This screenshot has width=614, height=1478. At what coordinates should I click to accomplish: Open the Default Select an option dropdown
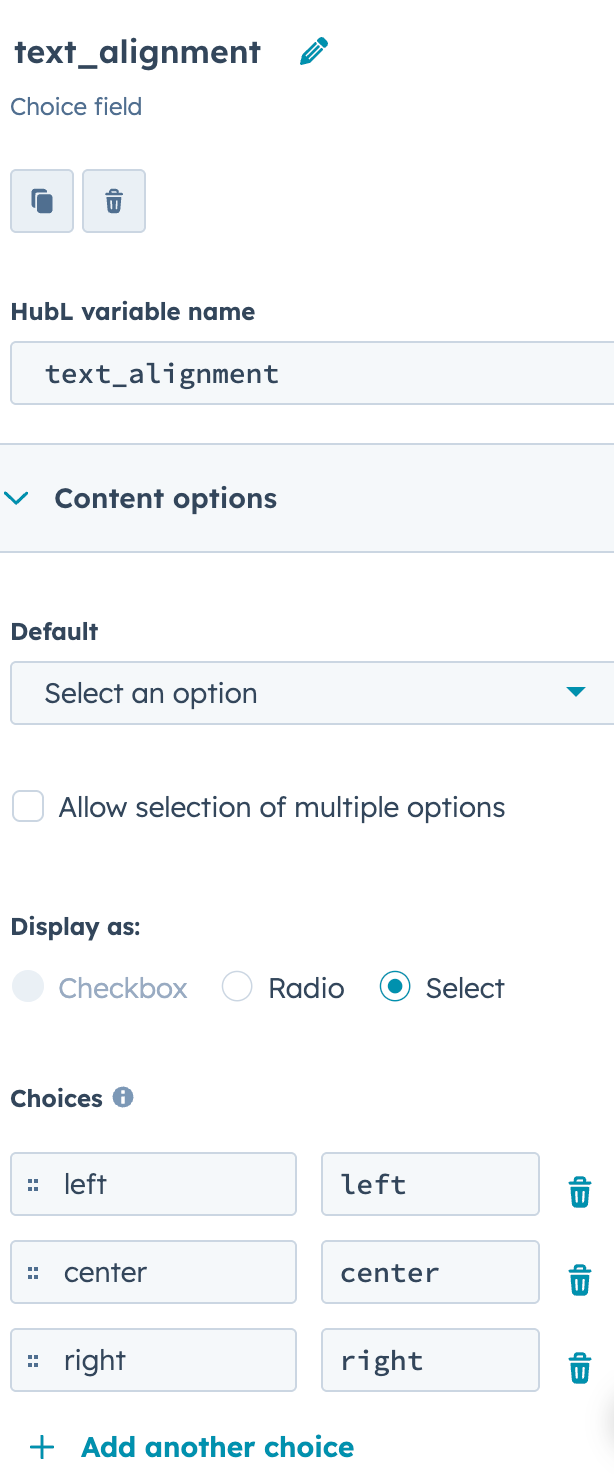(312, 693)
